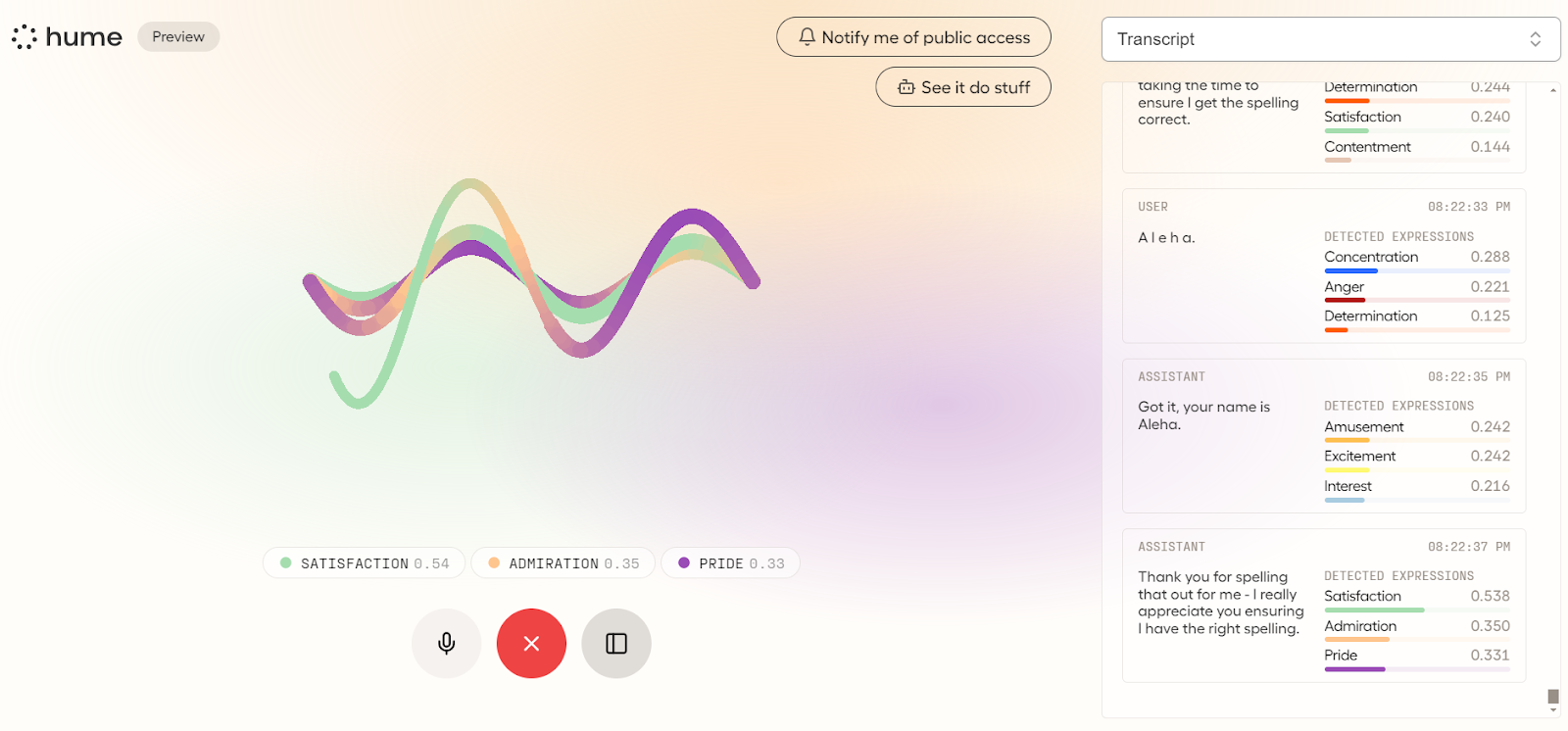Image resolution: width=1568 pixels, height=731 pixels.
Task: Click the Transcript dropdown chevron arrows
Action: [1535, 39]
